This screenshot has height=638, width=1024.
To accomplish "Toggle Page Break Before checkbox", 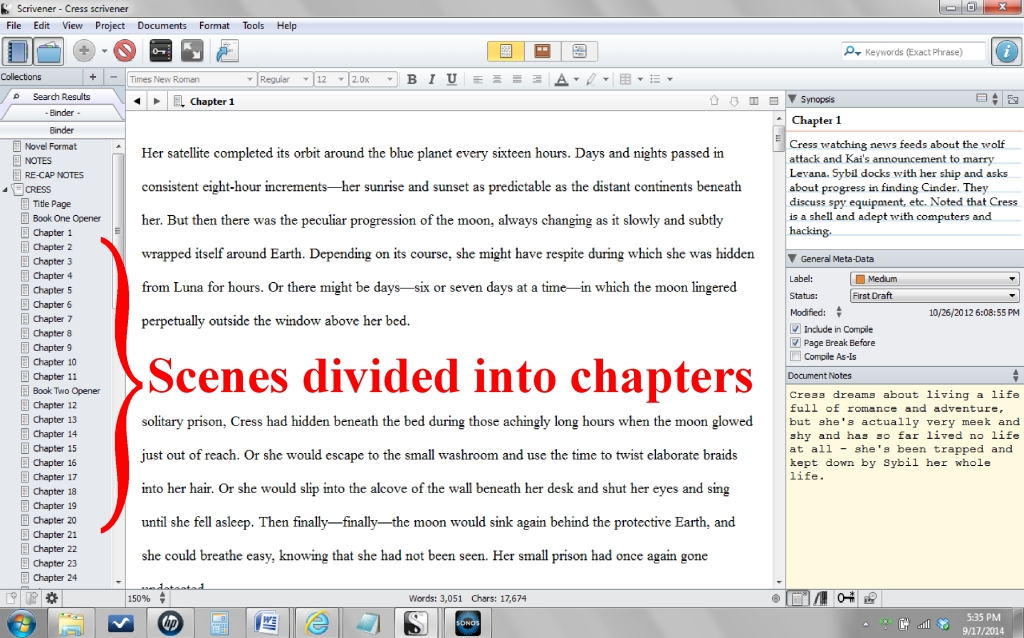I will (795, 342).
